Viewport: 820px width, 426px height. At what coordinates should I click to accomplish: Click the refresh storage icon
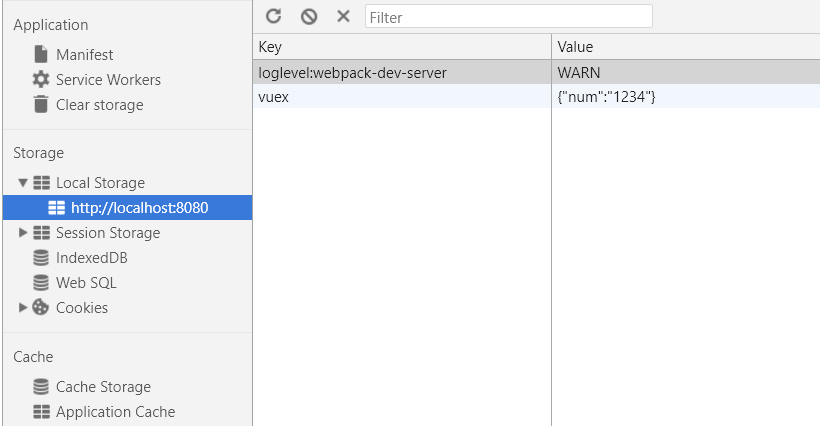(x=273, y=16)
